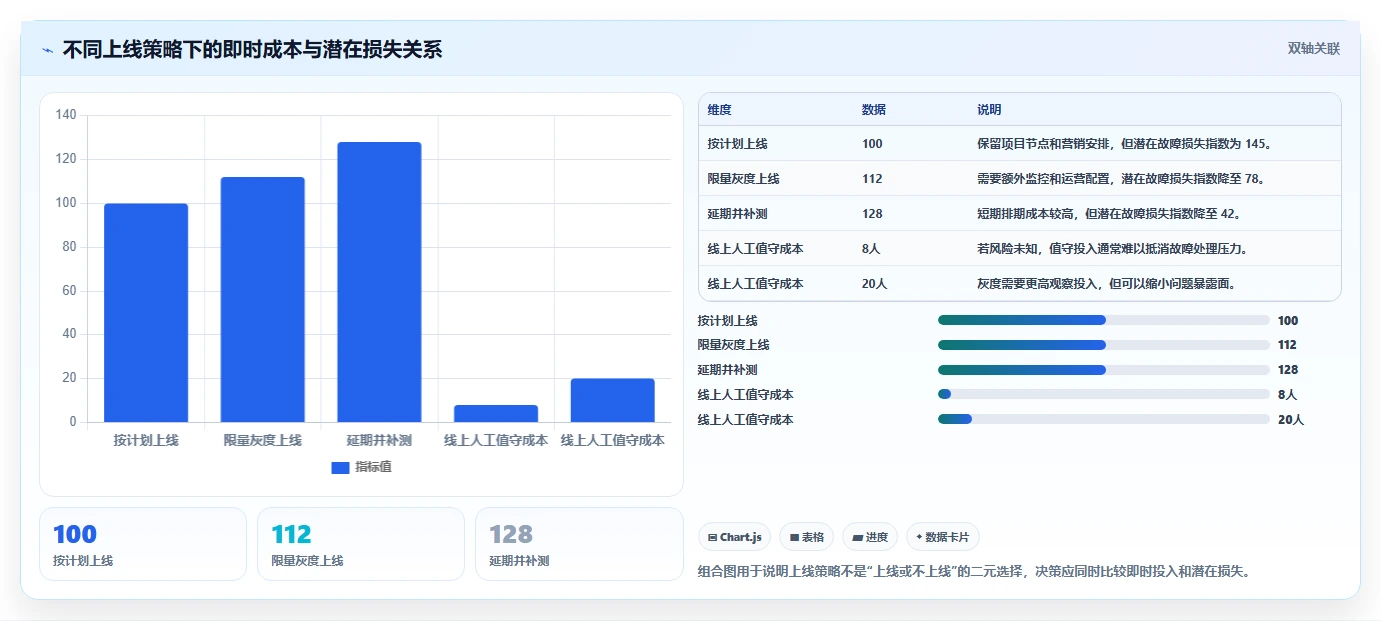This screenshot has height=621, width=1381.
Task: Click the description mentioning 潜在故障损失指数为 145
Action: [x=1125, y=144]
